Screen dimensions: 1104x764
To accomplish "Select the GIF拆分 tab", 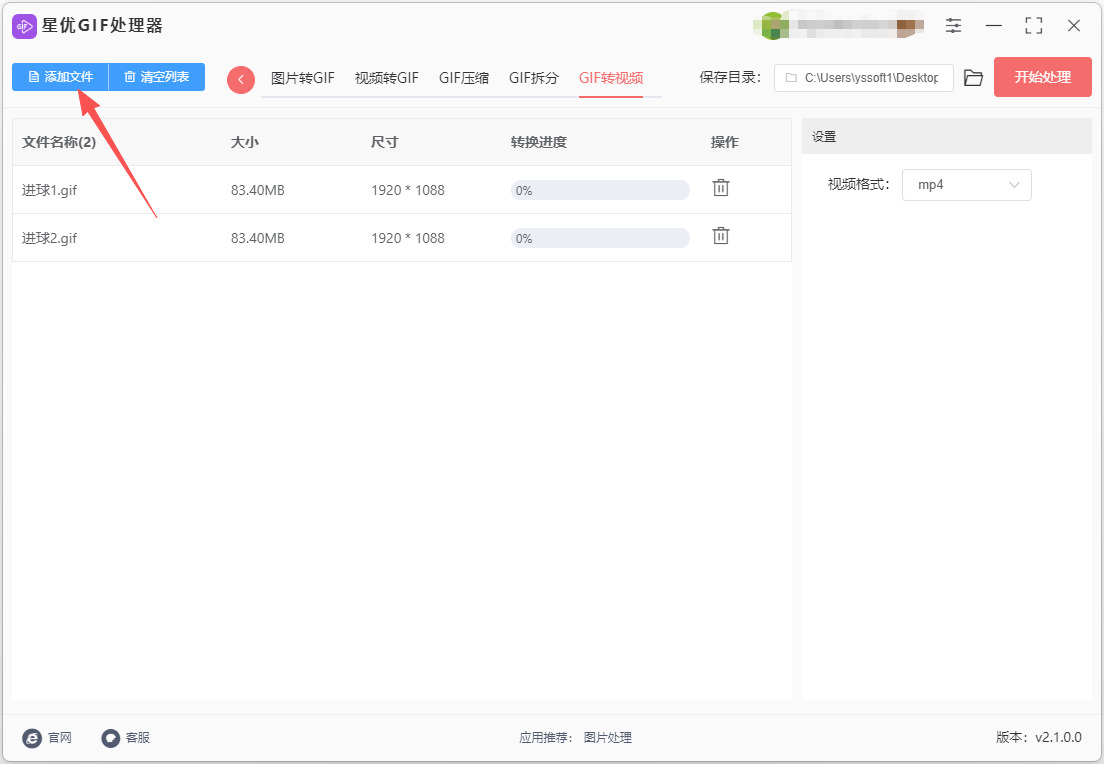I will (x=533, y=78).
